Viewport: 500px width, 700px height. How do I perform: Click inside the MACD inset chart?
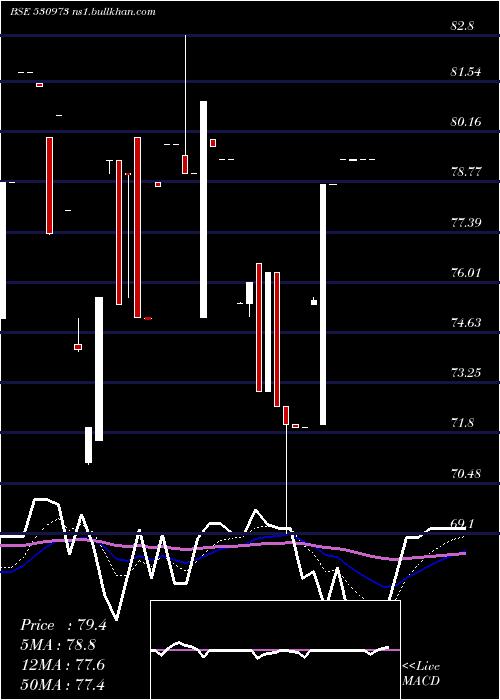[275, 650]
